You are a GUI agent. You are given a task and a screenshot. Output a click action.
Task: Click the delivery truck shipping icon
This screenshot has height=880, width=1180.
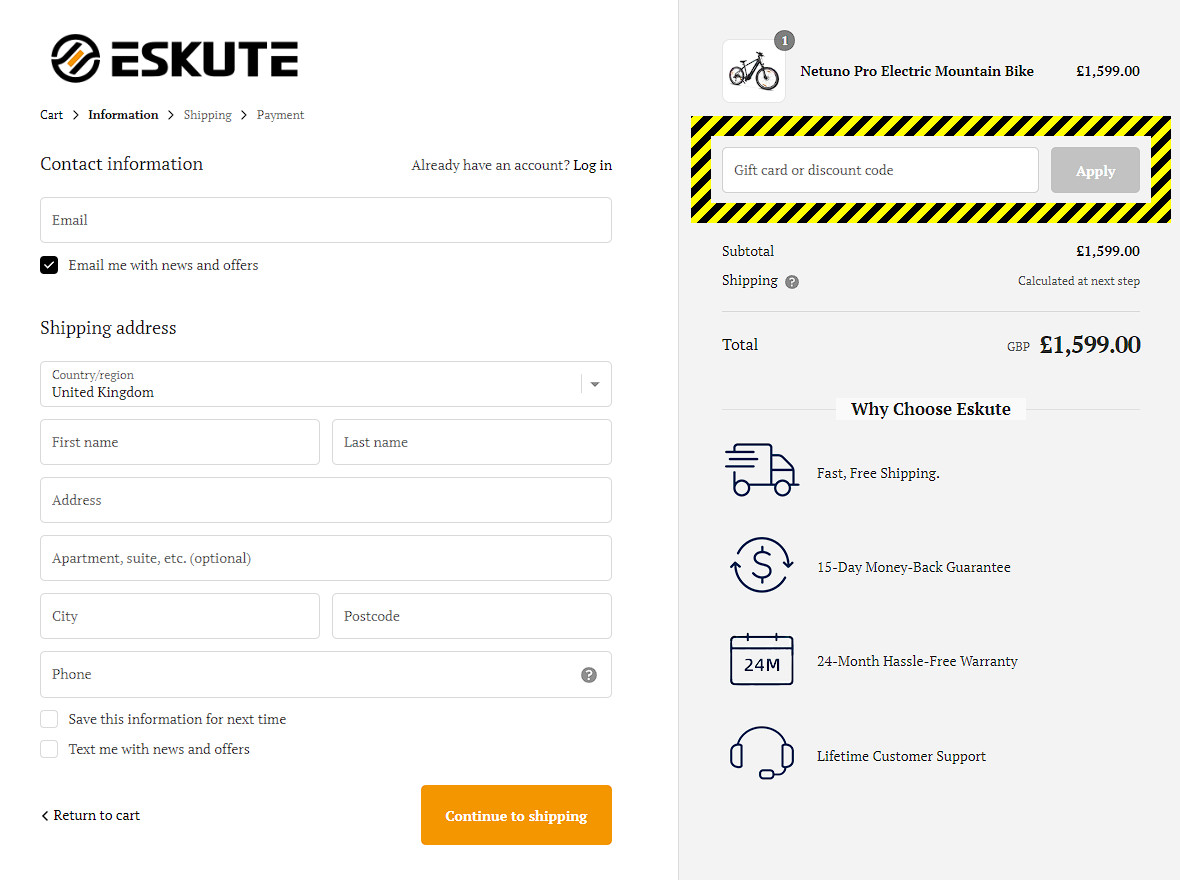[x=761, y=470]
